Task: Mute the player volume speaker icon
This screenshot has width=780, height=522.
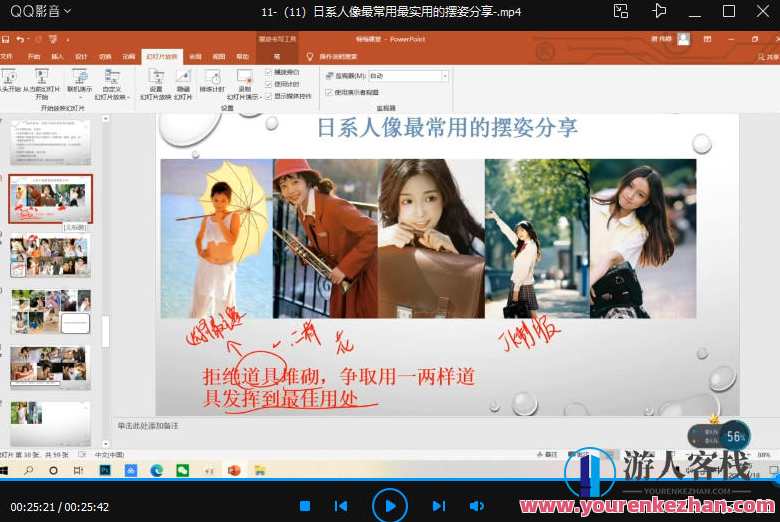Action: 477,506
